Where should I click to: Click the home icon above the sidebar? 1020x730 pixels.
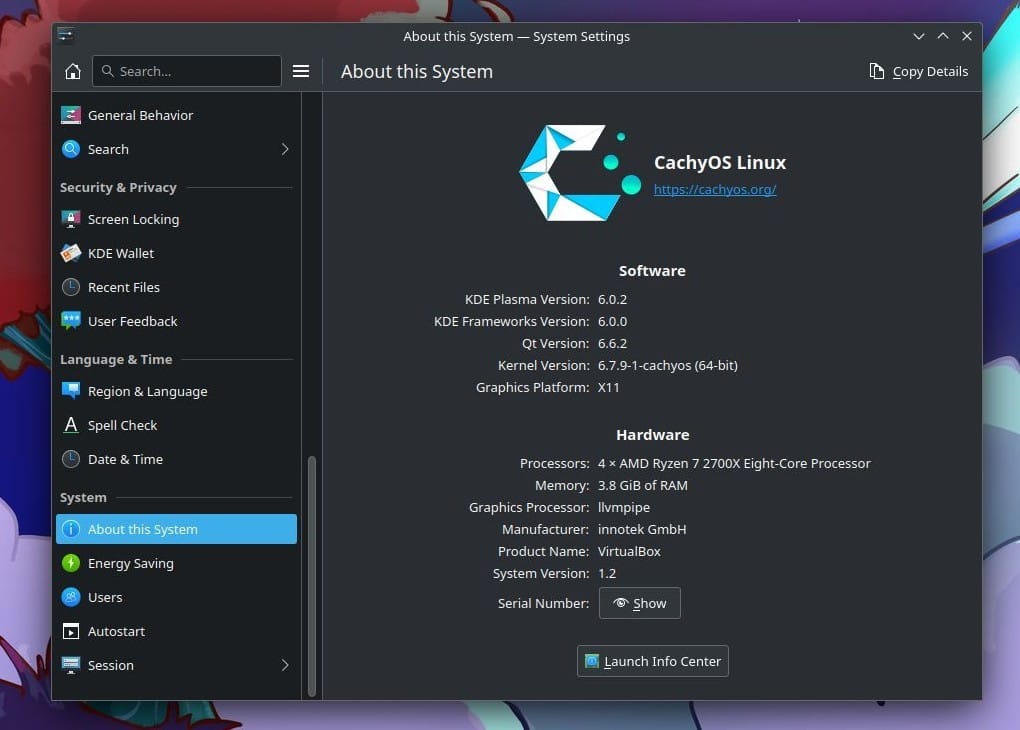71,71
